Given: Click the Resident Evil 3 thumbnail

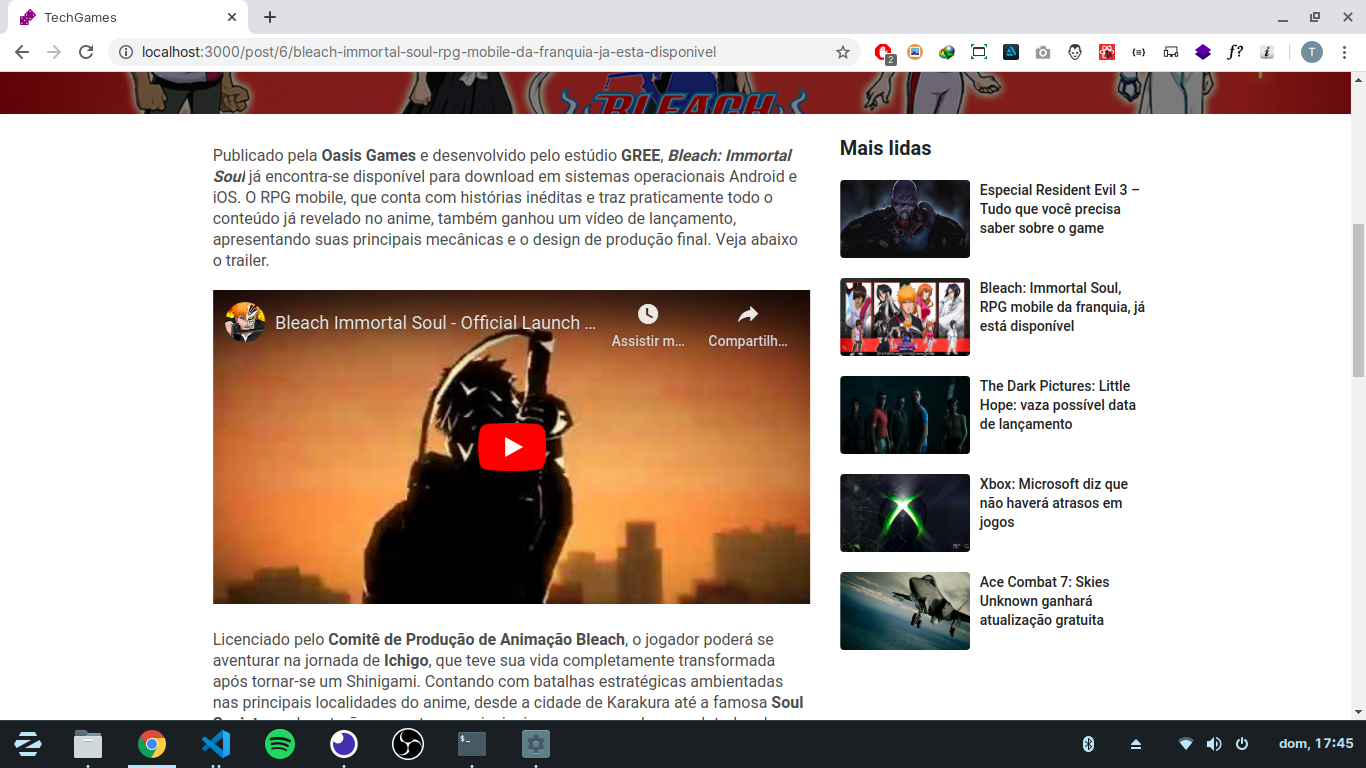Looking at the screenshot, I should coord(905,219).
